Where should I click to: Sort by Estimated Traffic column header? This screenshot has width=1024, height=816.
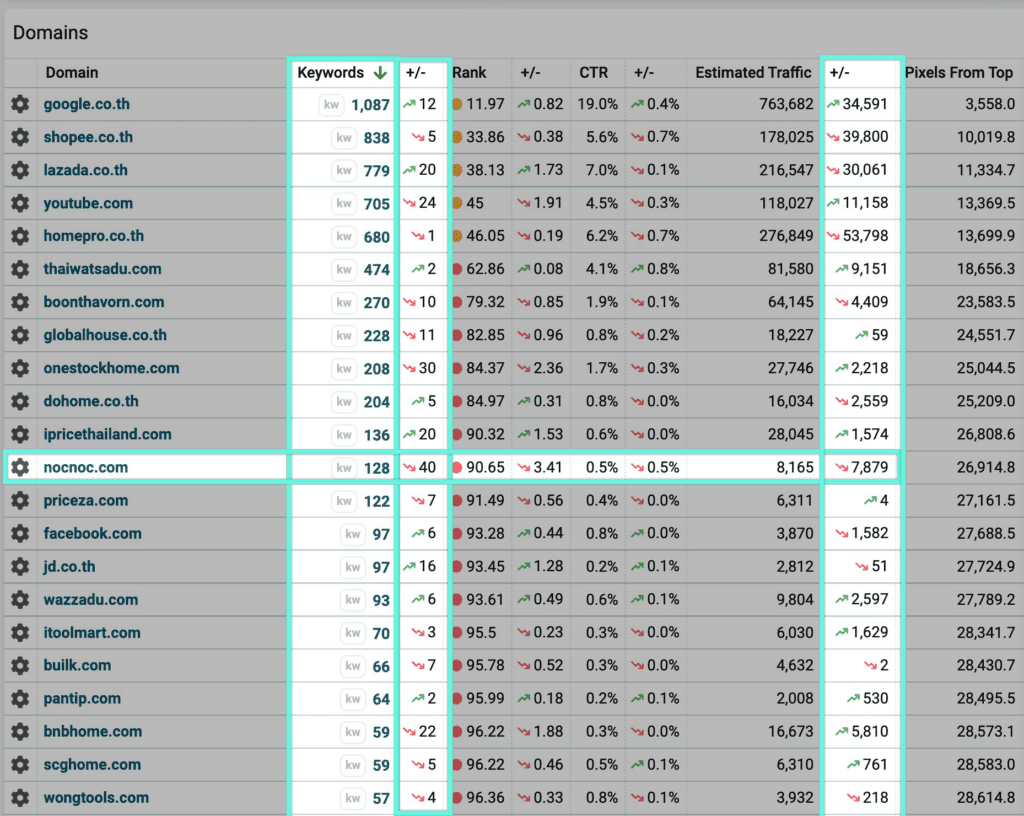click(x=753, y=72)
